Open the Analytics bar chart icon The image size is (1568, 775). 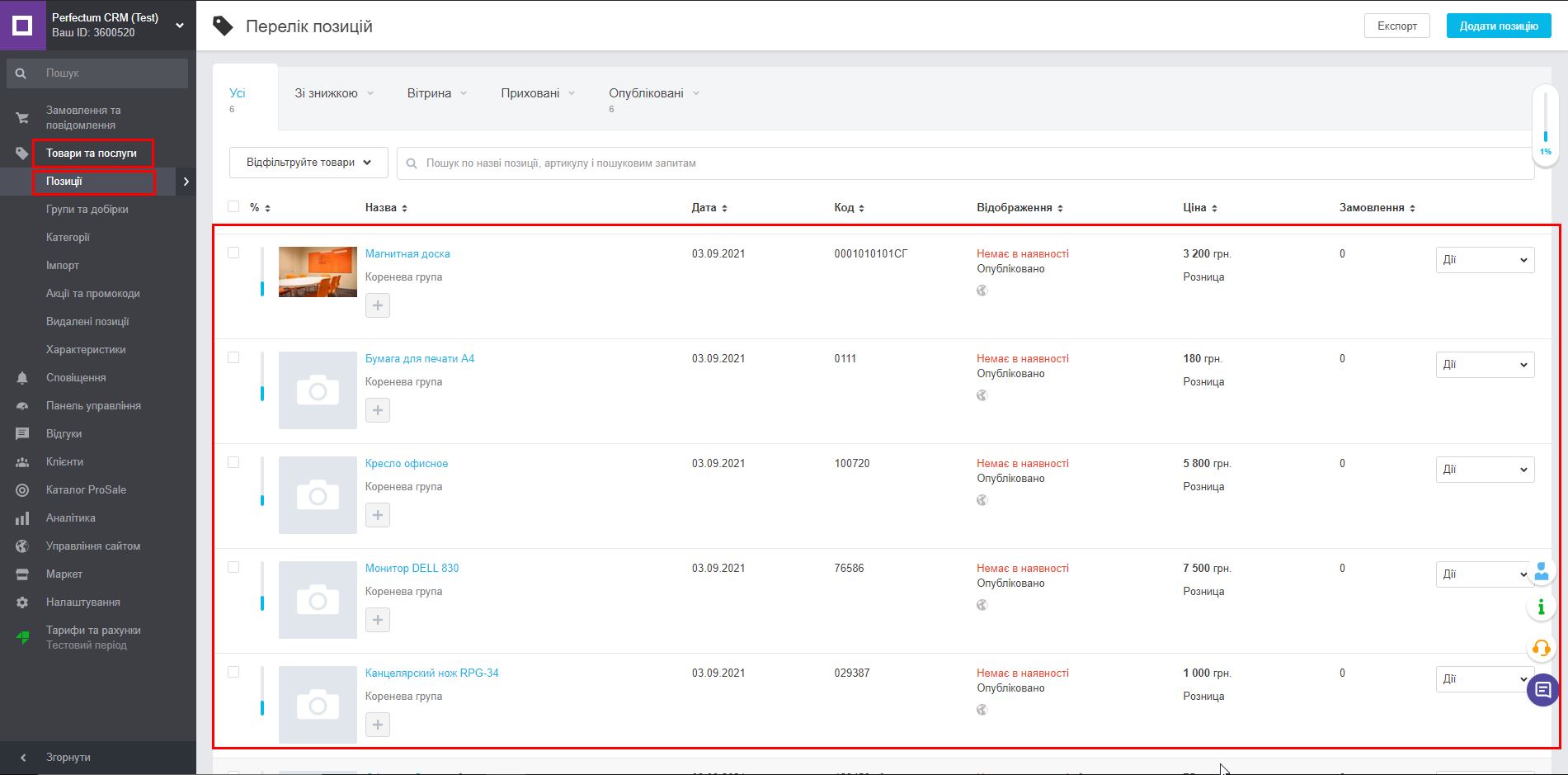click(x=22, y=518)
